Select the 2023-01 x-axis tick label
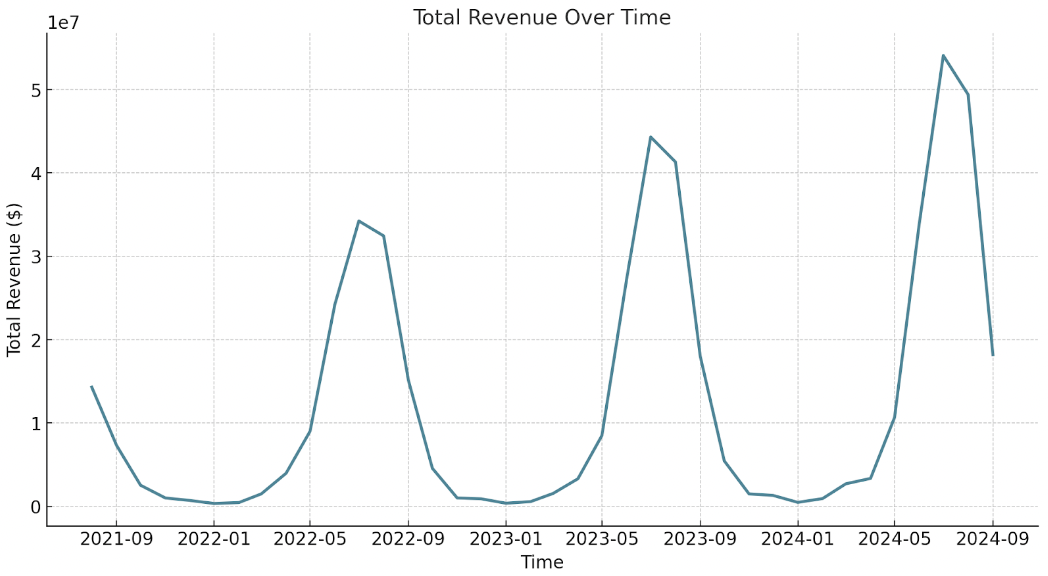The height and width of the screenshot is (576, 1048). point(505,540)
